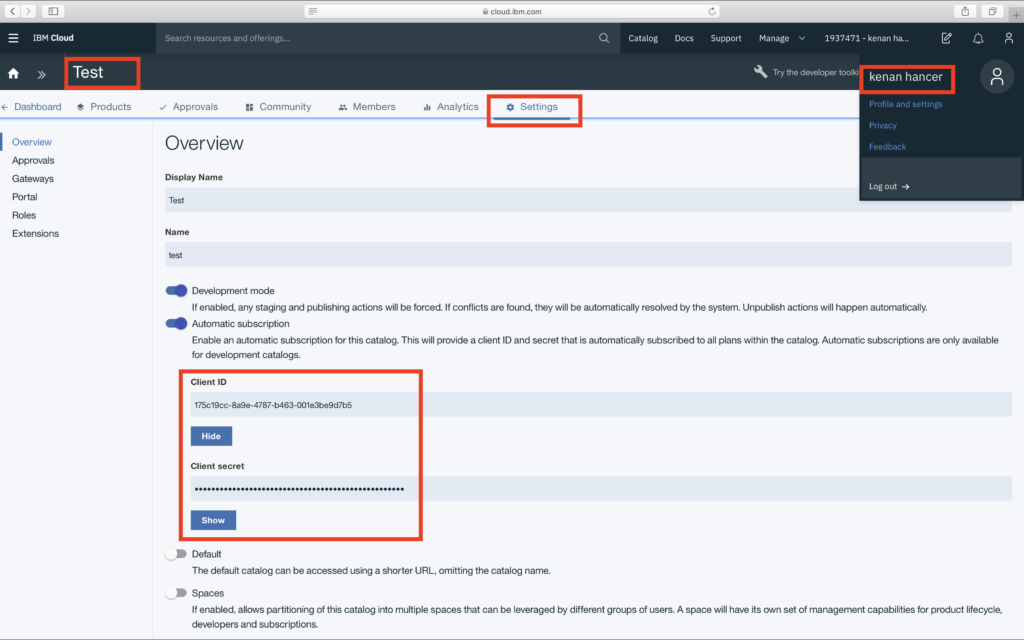Expand the double chevron breadcrumb navigation

(x=42, y=74)
